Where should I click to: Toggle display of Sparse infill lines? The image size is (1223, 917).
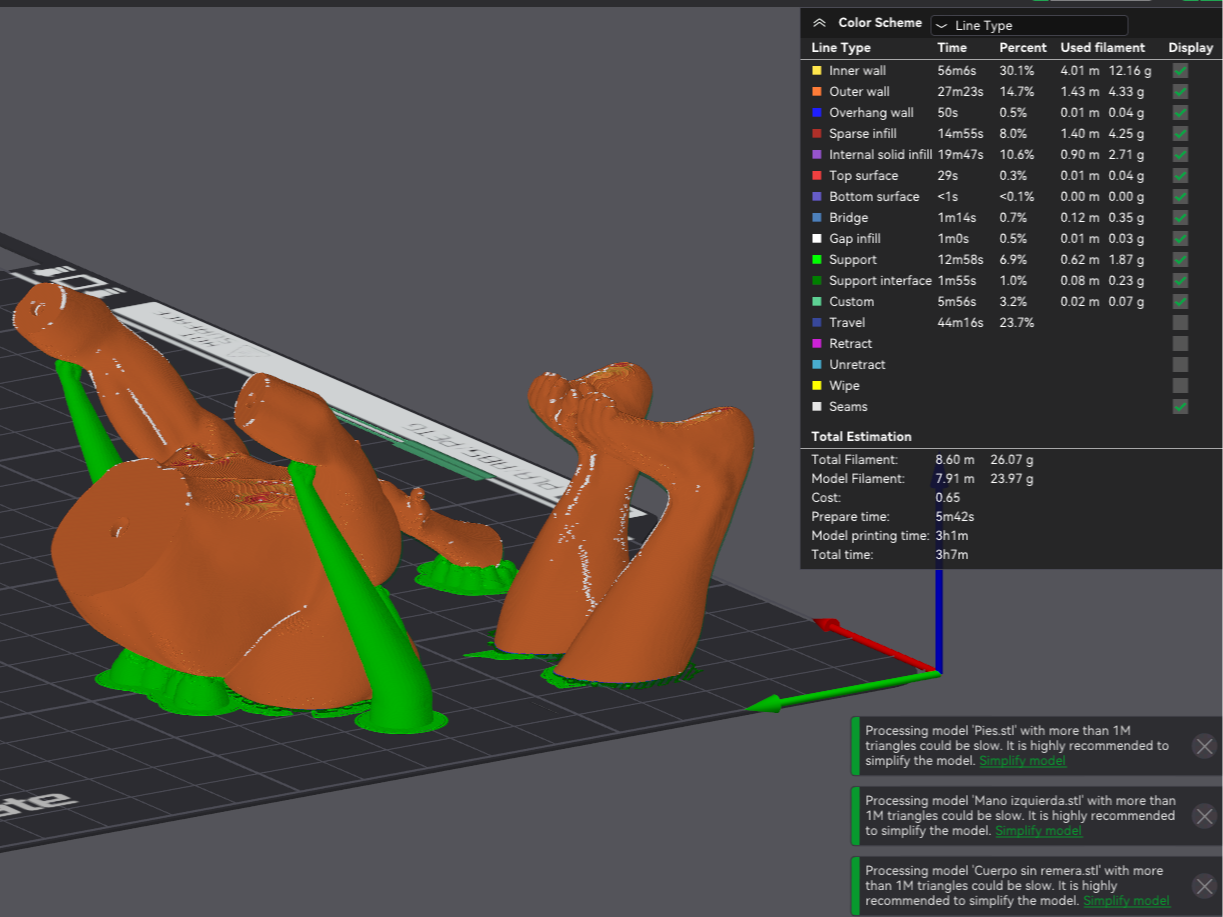[x=1181, y=133]
